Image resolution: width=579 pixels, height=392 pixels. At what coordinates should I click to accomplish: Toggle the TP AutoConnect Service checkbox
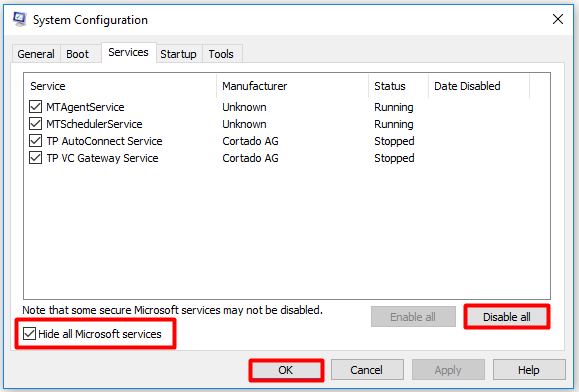pyautogui.click(x=35, y=141)
